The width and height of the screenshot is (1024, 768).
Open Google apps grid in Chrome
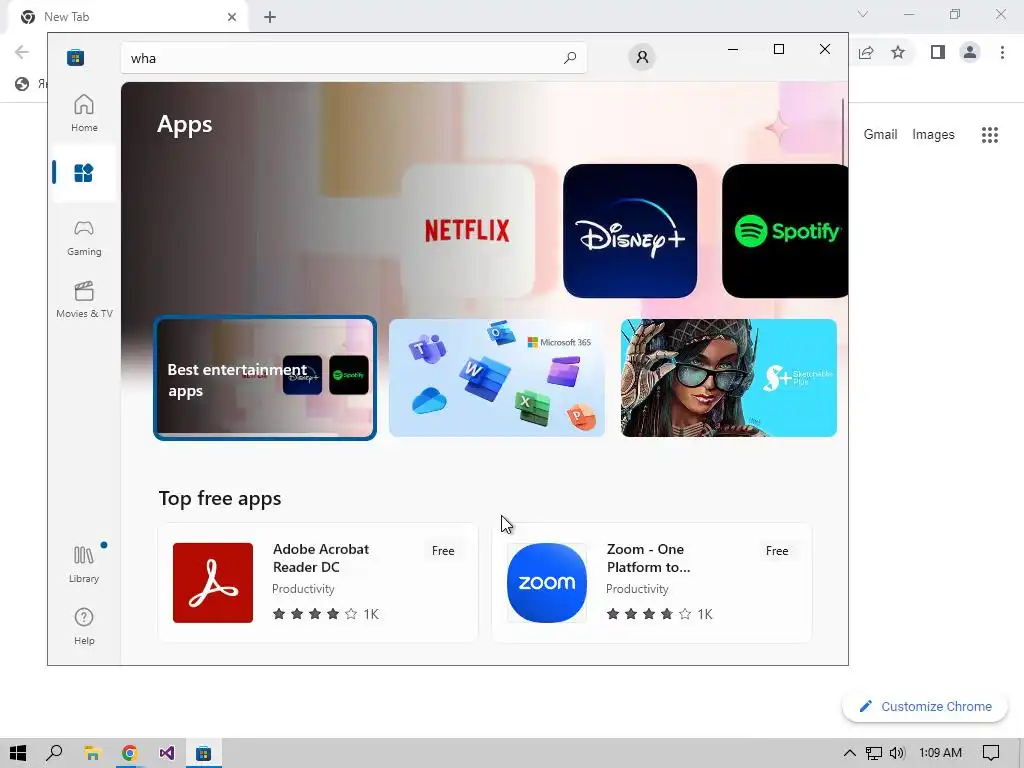point(990,135)
